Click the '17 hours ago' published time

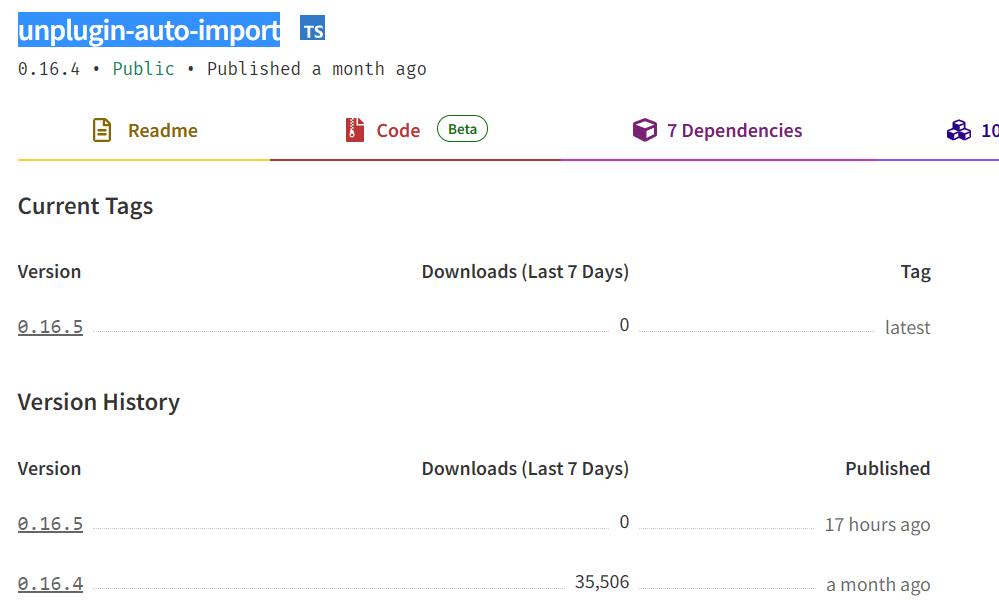877,525
